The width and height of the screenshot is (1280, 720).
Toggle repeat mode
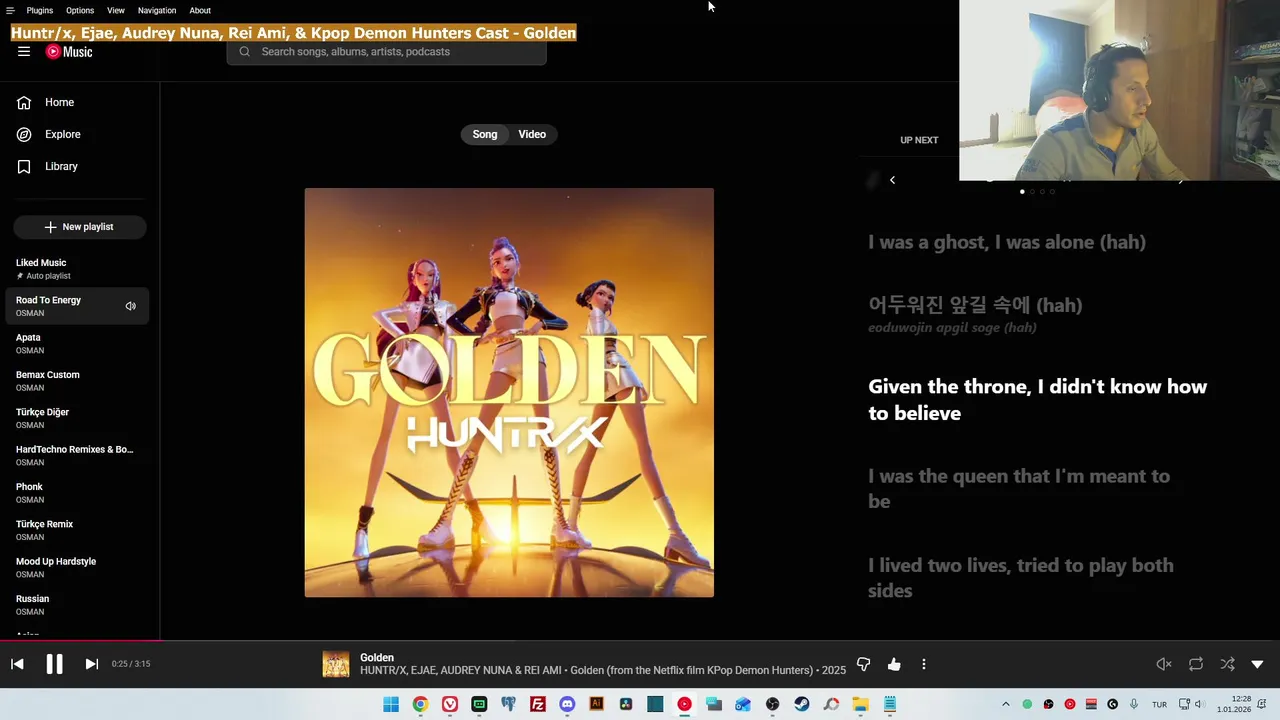coord(1196,664)
